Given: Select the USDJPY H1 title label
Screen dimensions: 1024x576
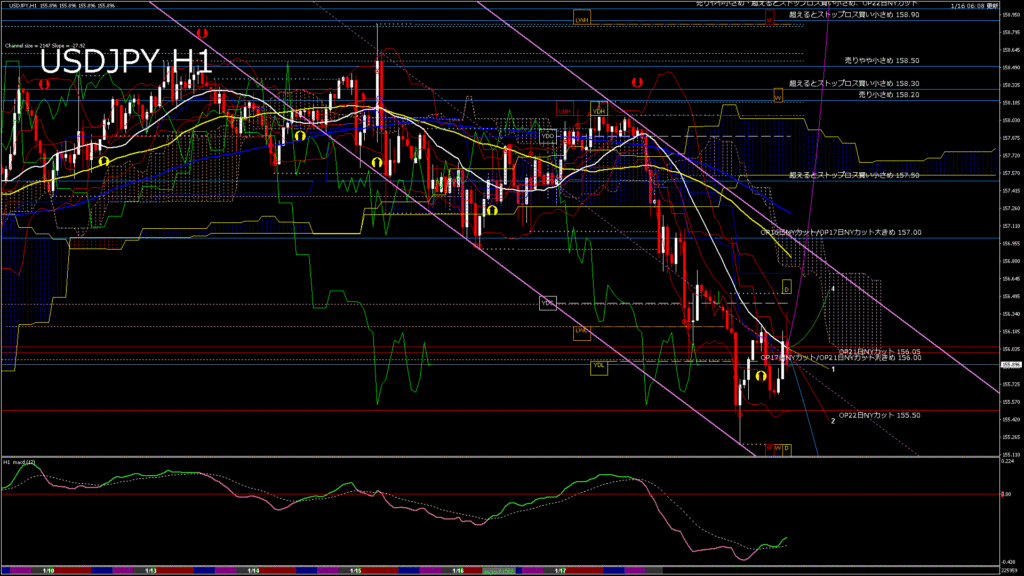Looking at the screenshot, I should (x=125, y=62).
